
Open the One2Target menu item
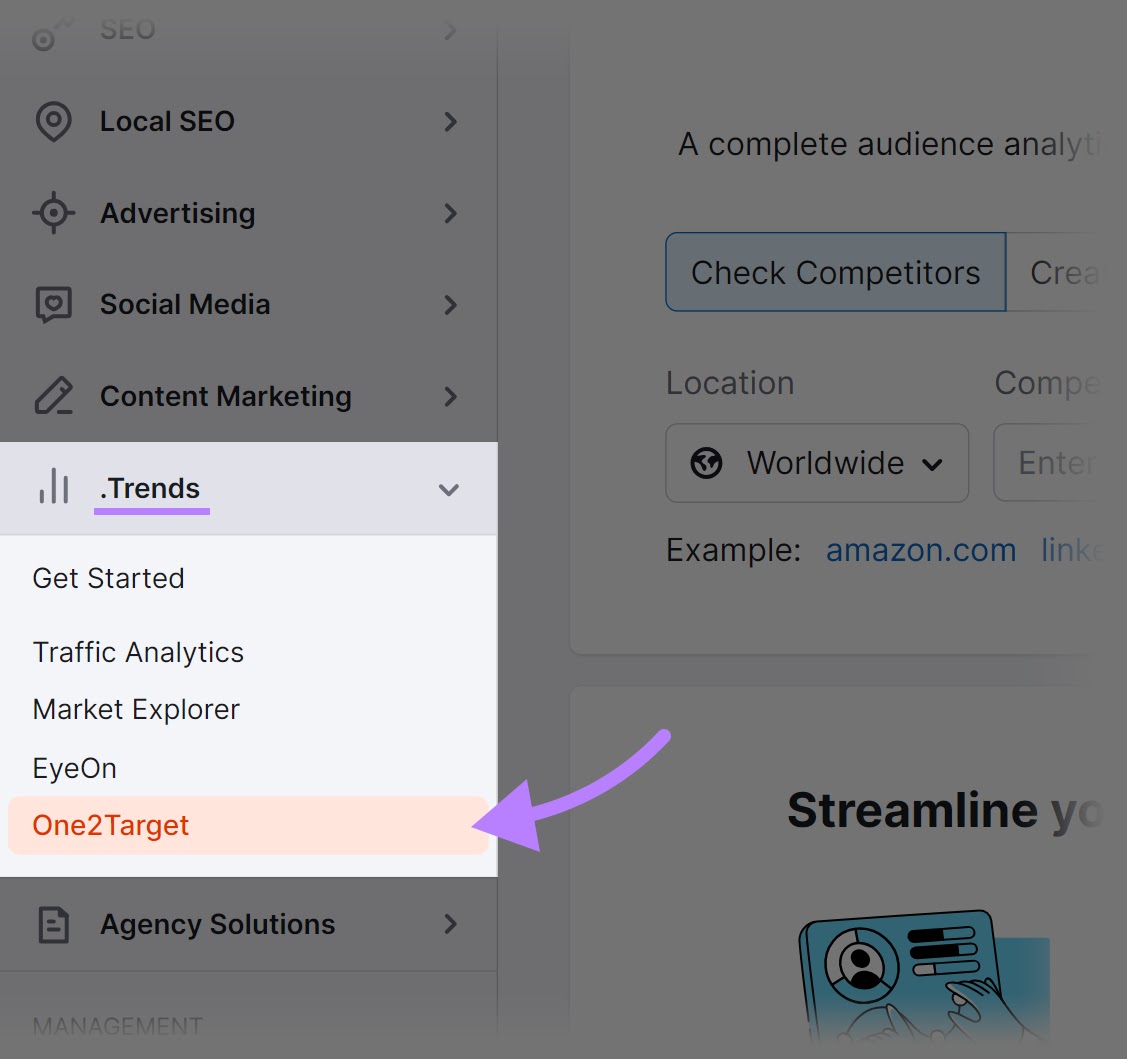[110, 825]
